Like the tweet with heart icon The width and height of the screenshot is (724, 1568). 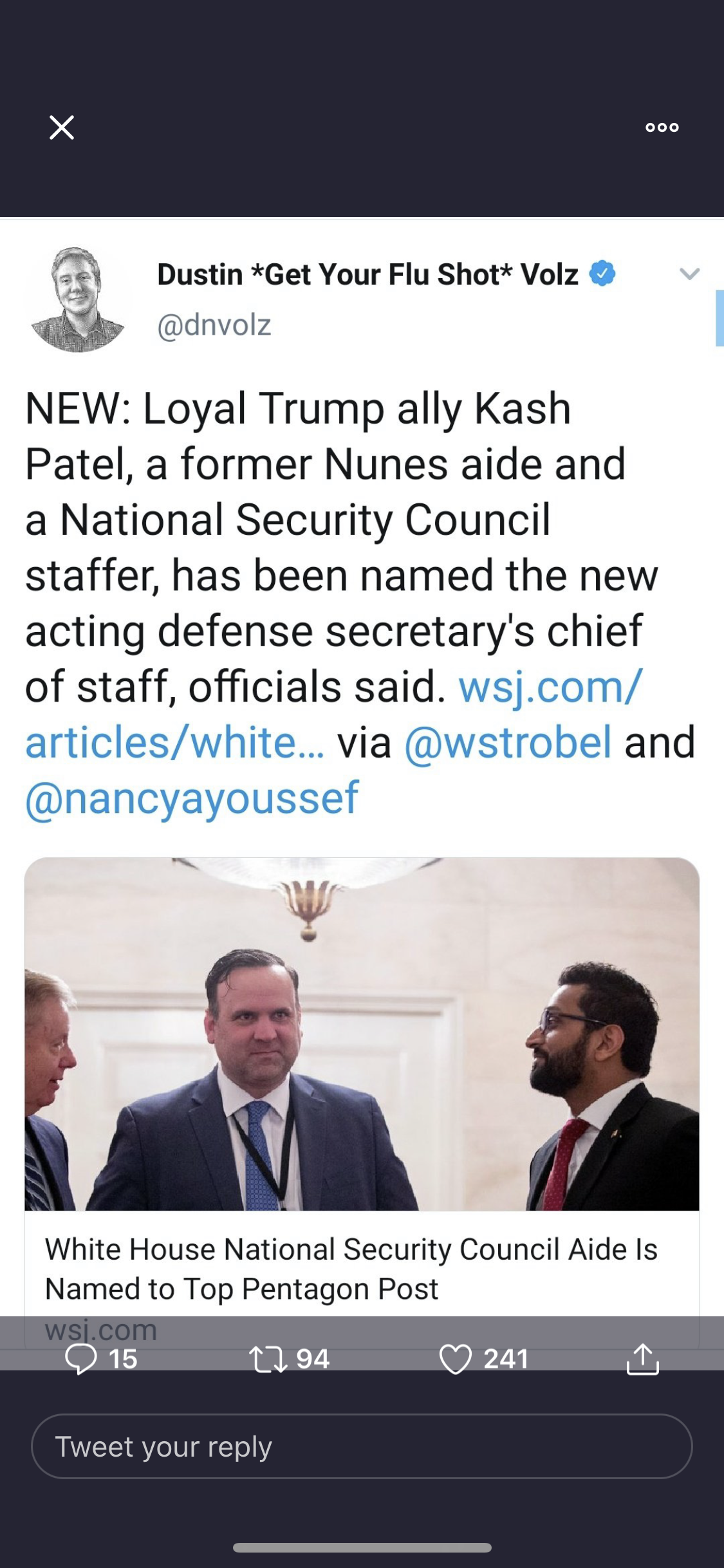[455, 1359]
